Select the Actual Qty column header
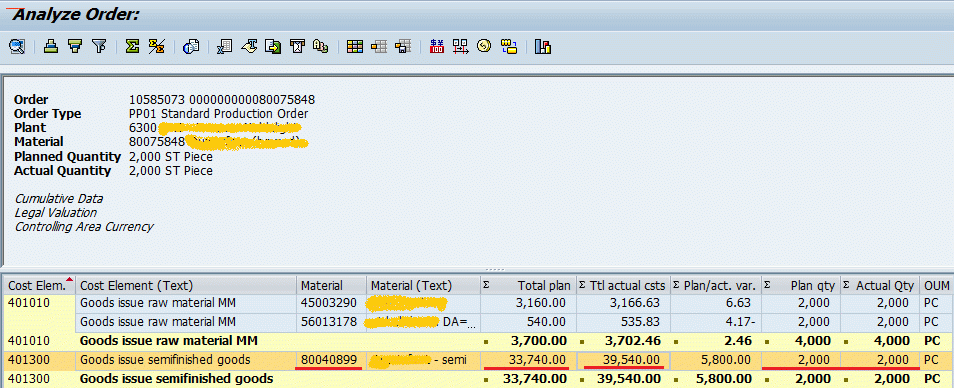Screen dimensions: 954x388 [x=880, y=285]
